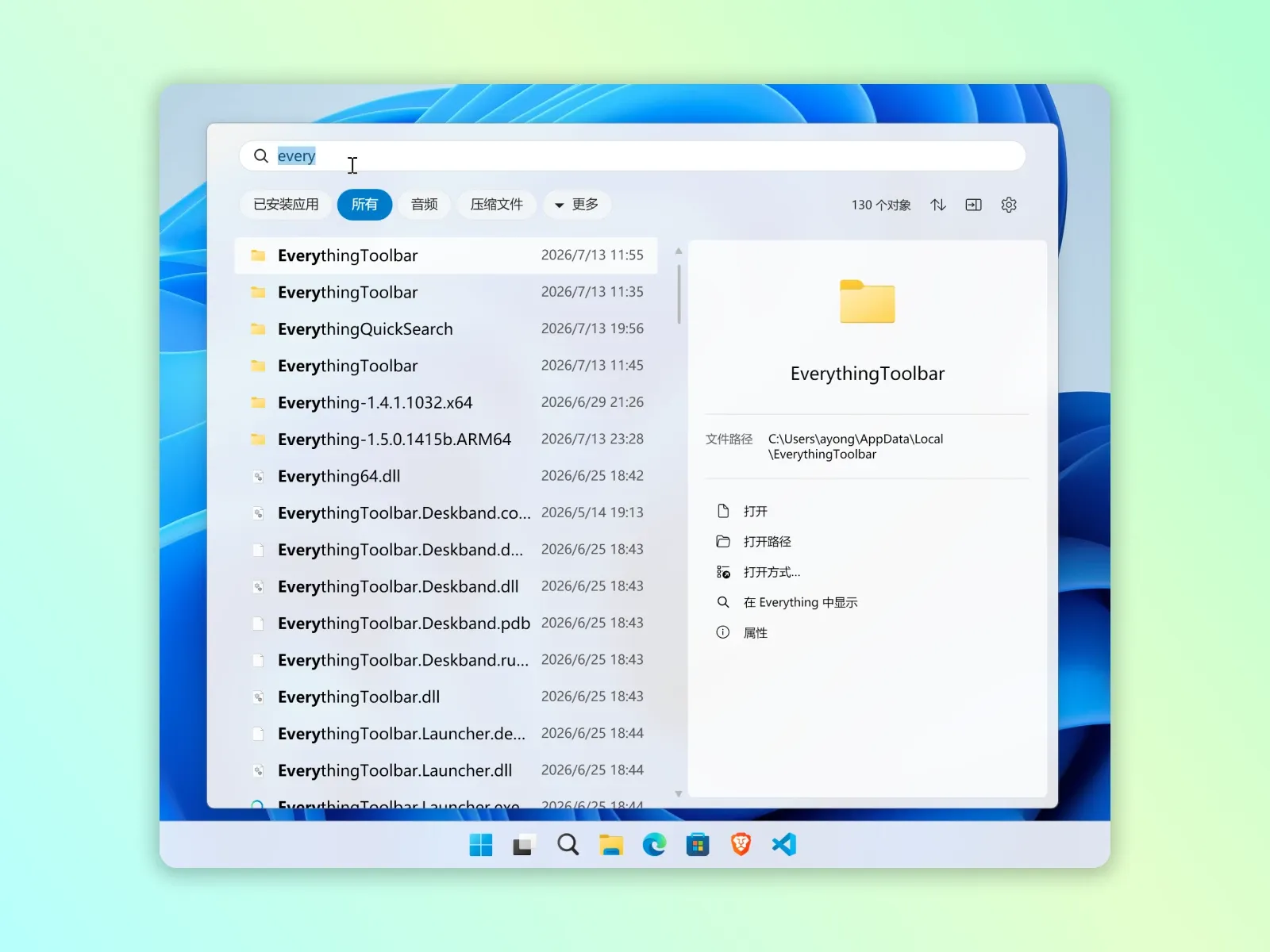Click into the search field containing every
Image resolution: width=1270 pixels, height=952 pixels.
coord(632,155)
